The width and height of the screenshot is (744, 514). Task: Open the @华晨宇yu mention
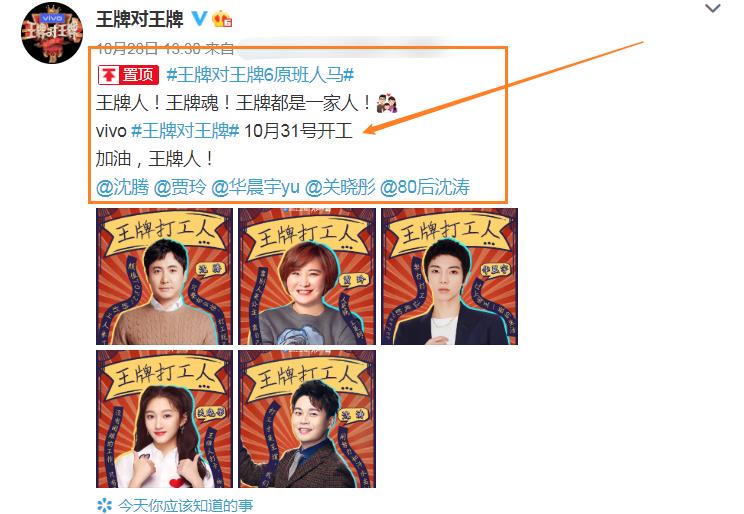point(255,187)
